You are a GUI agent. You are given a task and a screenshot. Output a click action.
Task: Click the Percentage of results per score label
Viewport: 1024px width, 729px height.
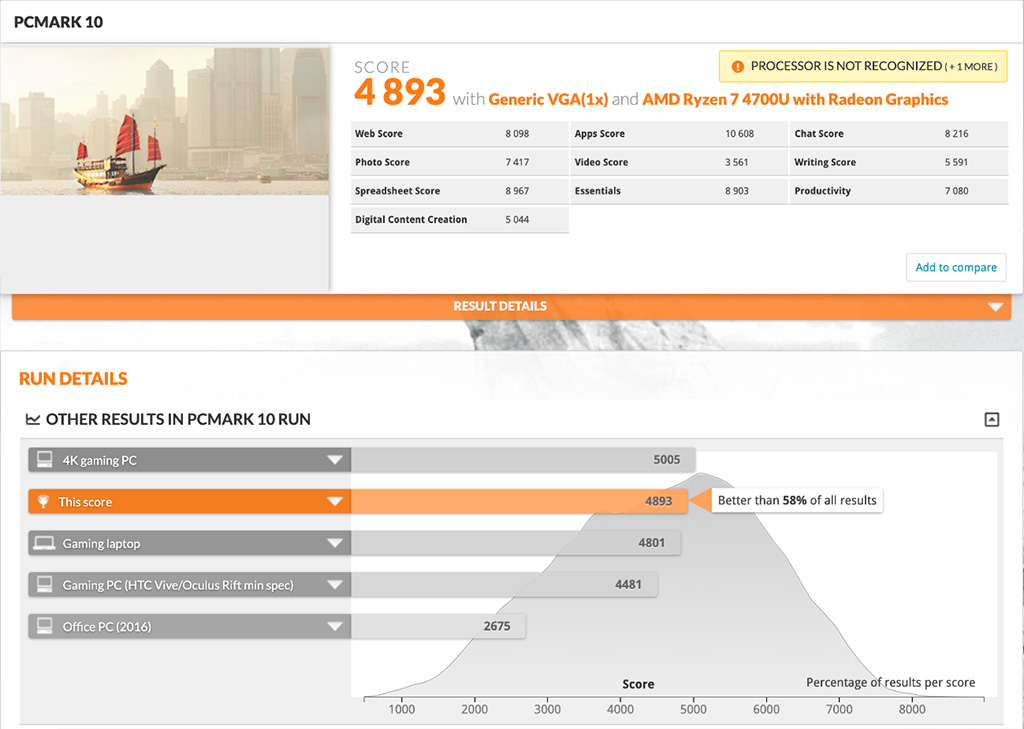click(x=890, y=682)
